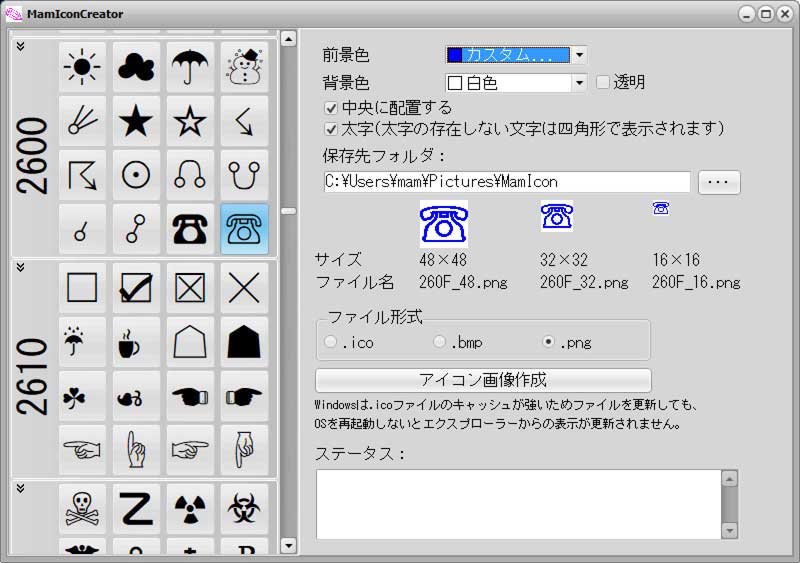This screenshot has width=800, height=563.
Task: Pick the empty ballot box symbol
Action: [82, 288]
